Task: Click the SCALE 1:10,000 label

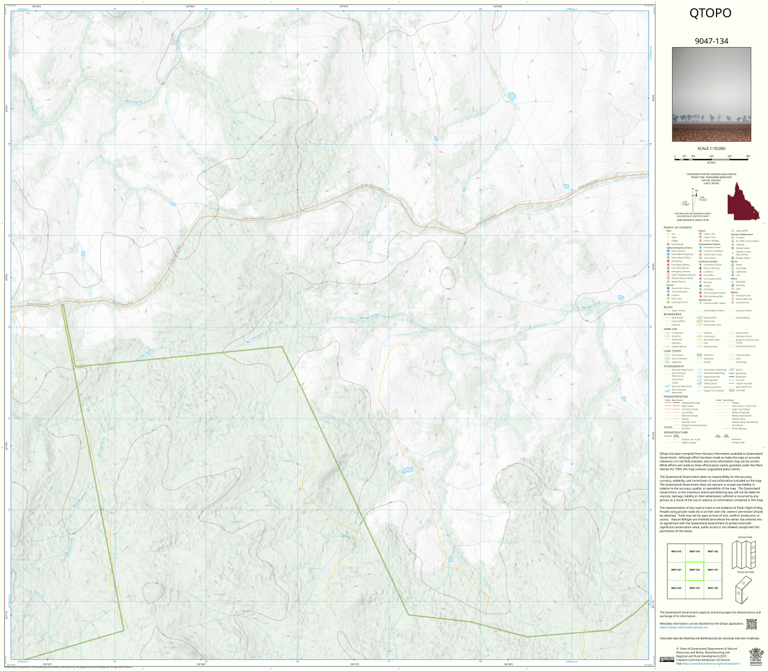Action: click(x=711, y=148)
